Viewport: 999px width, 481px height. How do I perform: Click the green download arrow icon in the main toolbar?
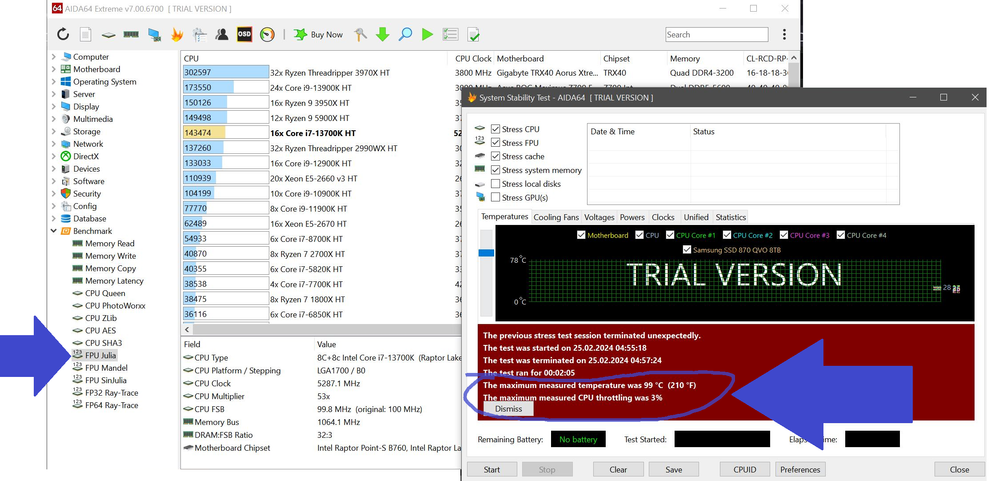[x=382, y=34]
